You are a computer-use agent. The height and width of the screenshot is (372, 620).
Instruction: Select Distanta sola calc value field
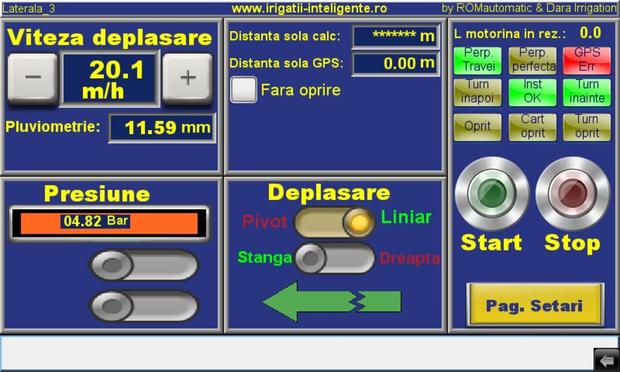(395, 36)
